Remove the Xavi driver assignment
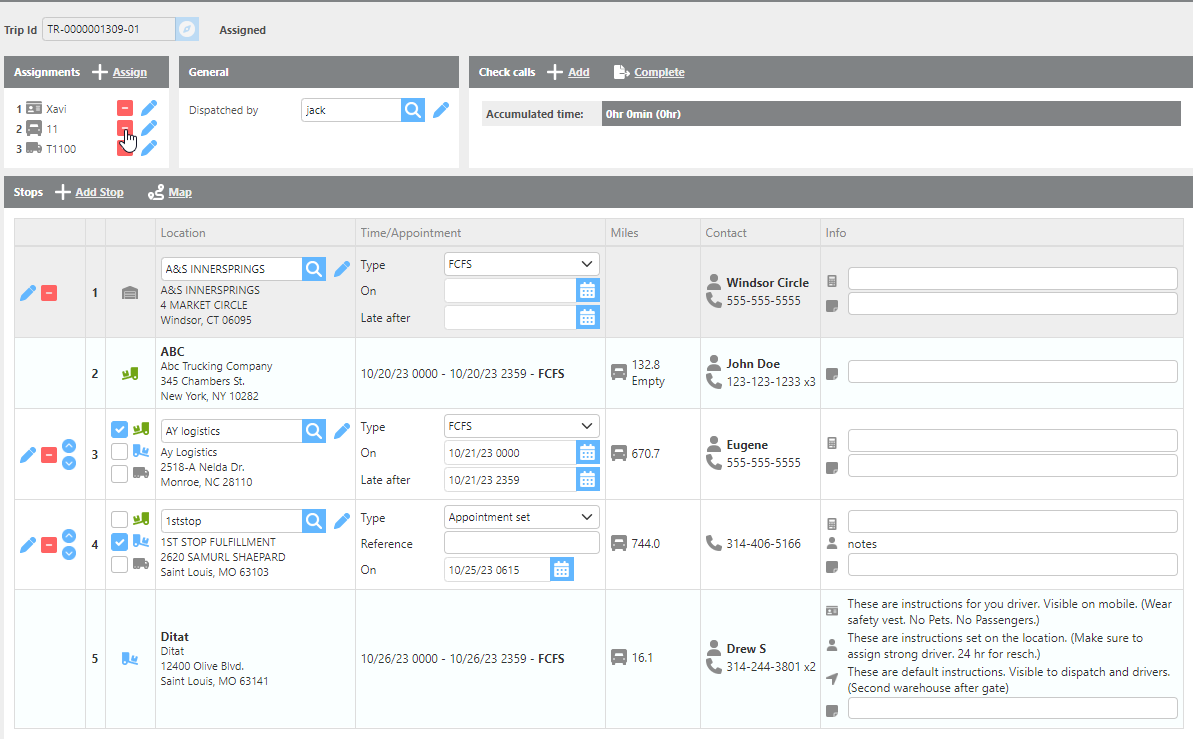 [x=125, y=108]
